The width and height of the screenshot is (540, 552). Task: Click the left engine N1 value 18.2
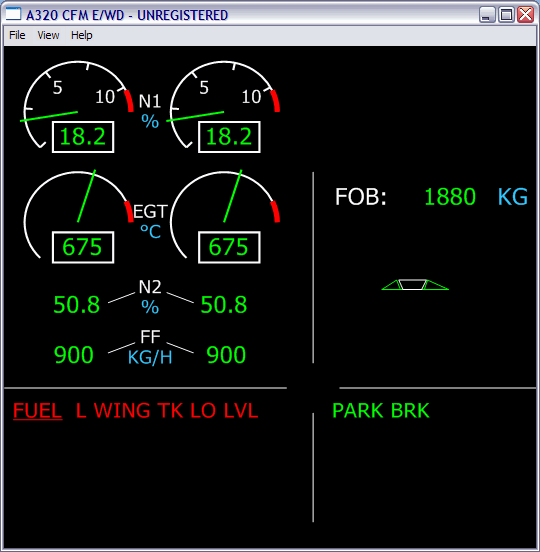coord(83,137)
